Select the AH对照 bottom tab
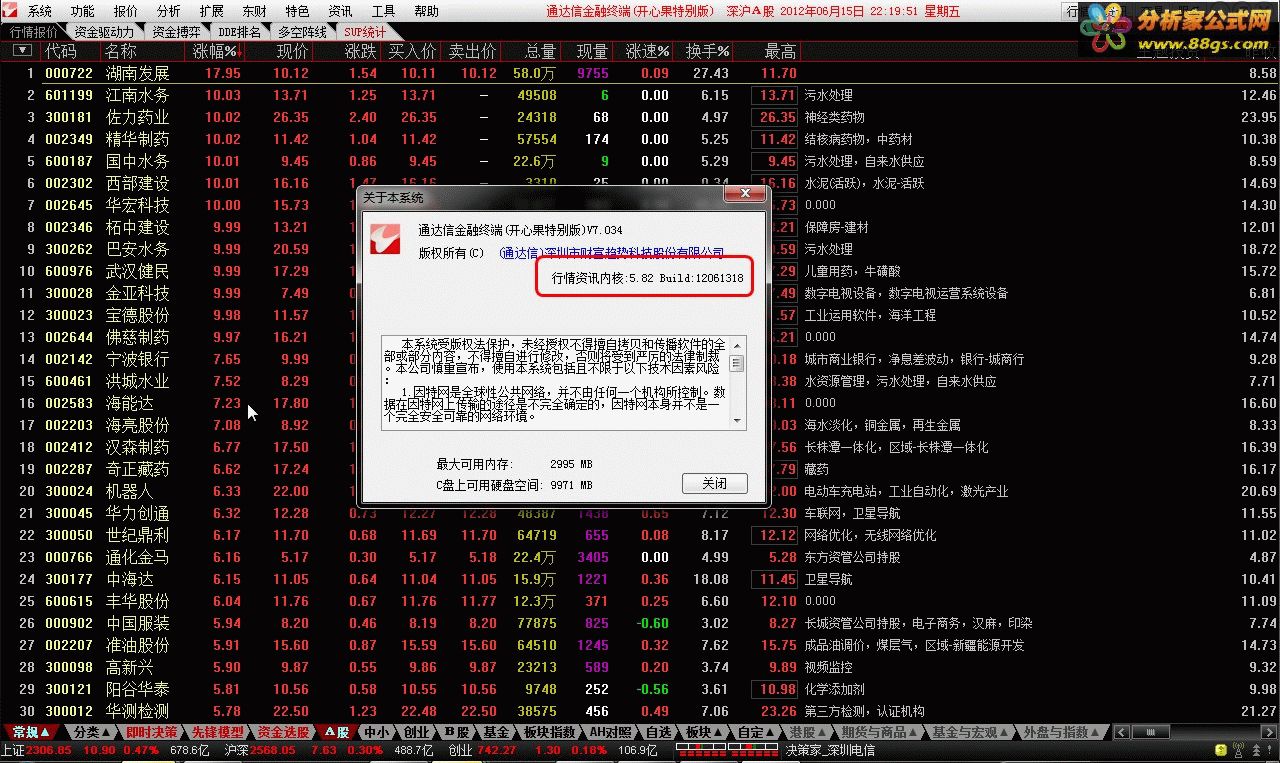 coord(610,732)
